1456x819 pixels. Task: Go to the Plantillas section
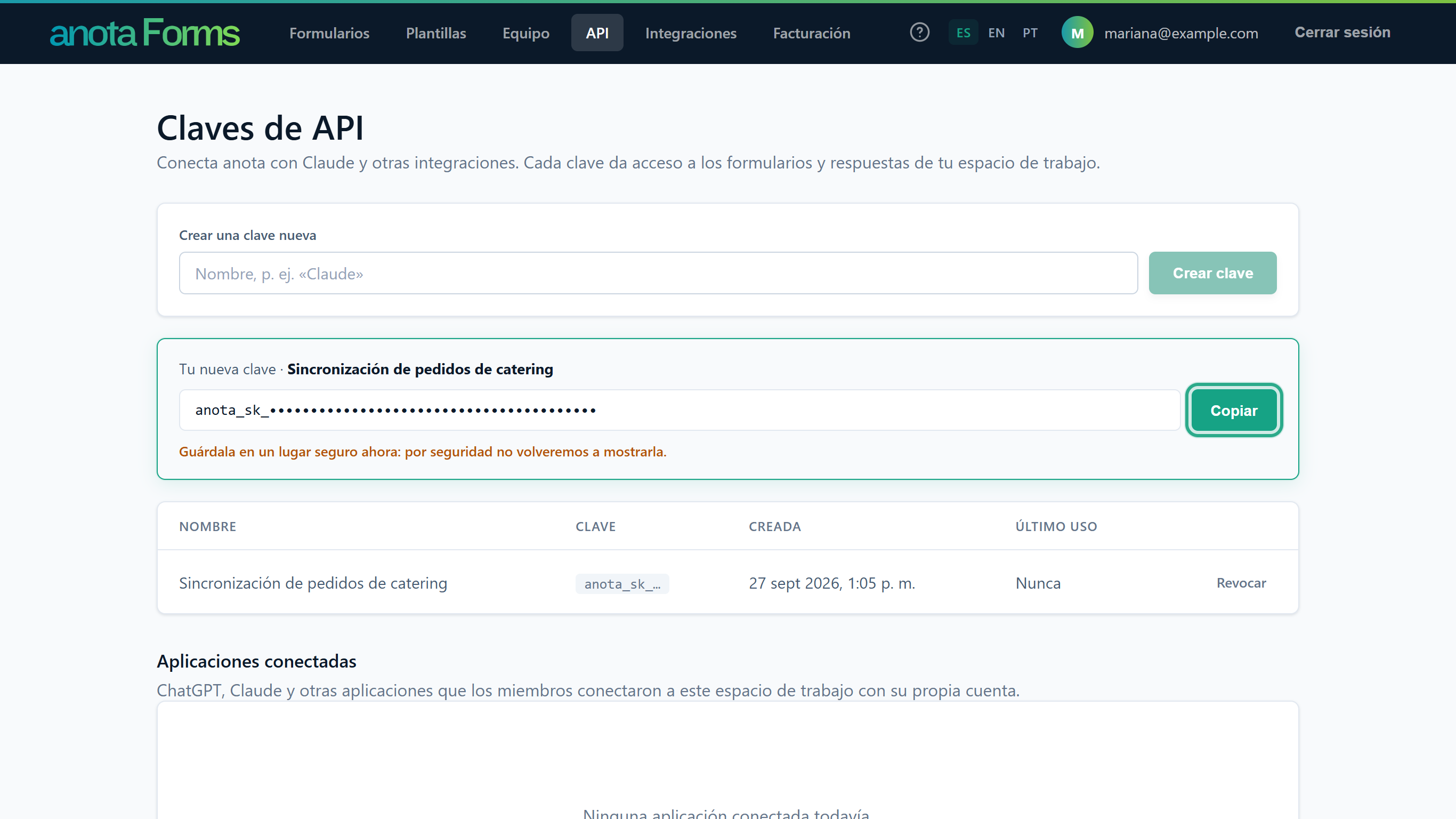436,33
